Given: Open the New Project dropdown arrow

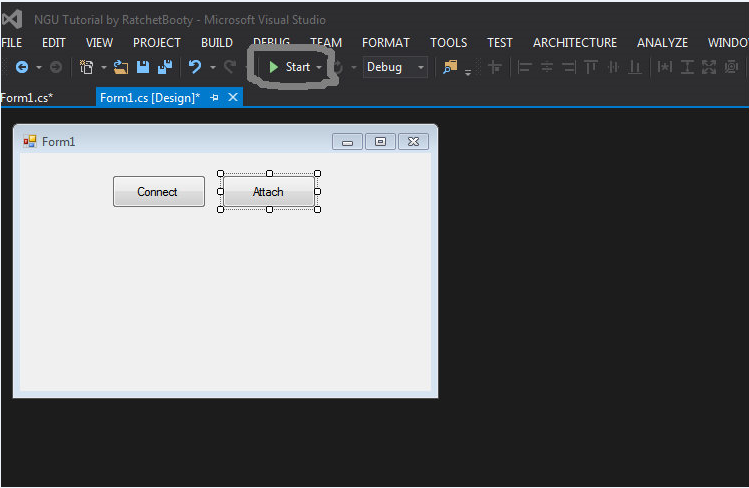Looking at the screenshot, I should pos(104,68).
